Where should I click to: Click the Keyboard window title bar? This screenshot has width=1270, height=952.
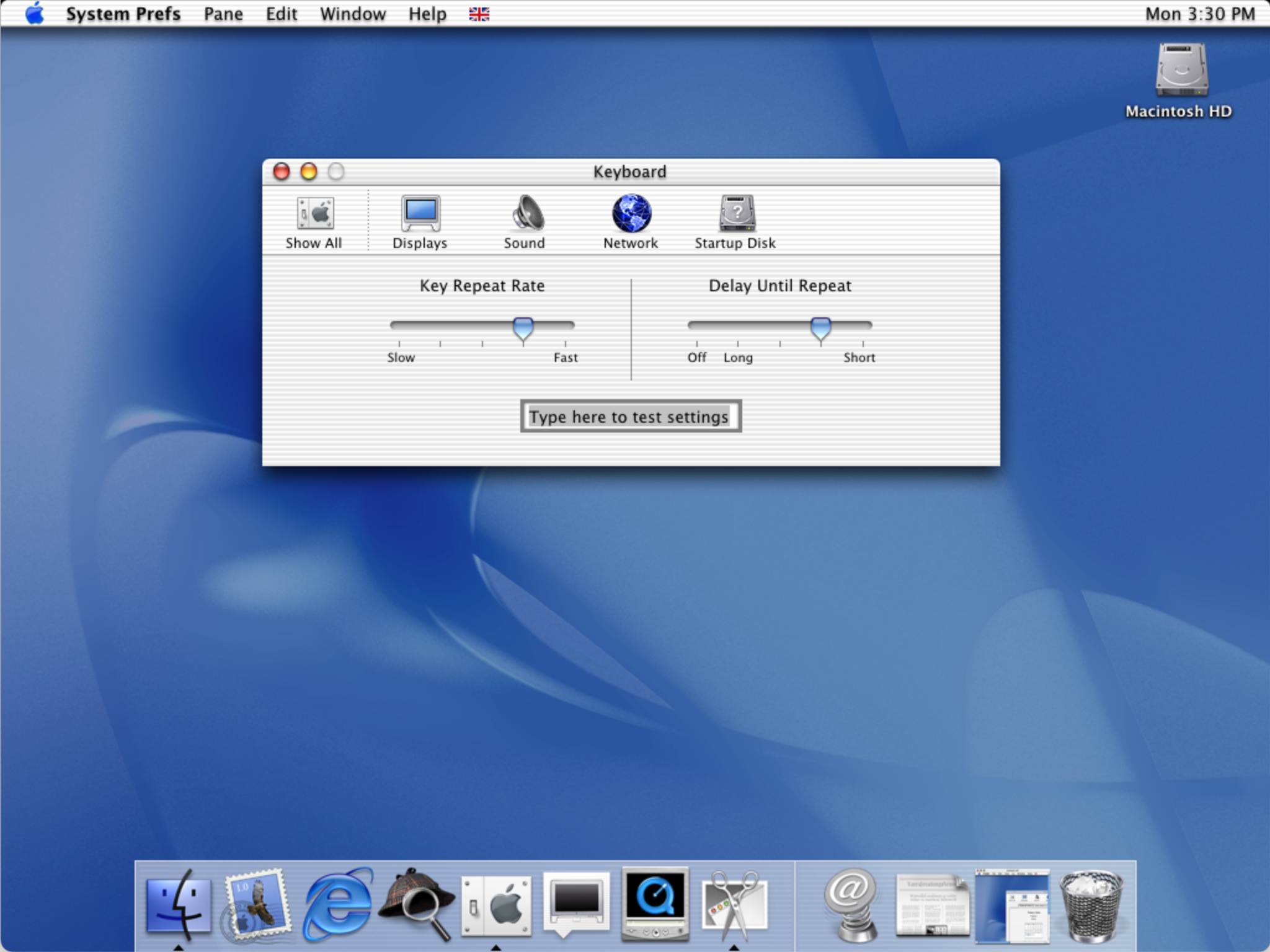[x=631, y=172]
